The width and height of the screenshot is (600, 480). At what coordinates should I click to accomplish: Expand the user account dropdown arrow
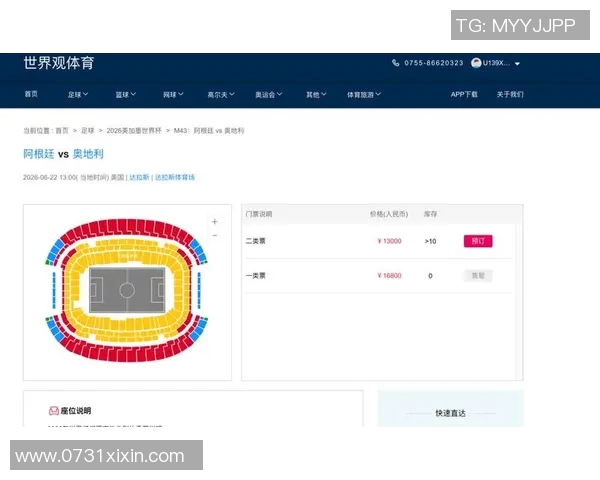pos(517,64)
